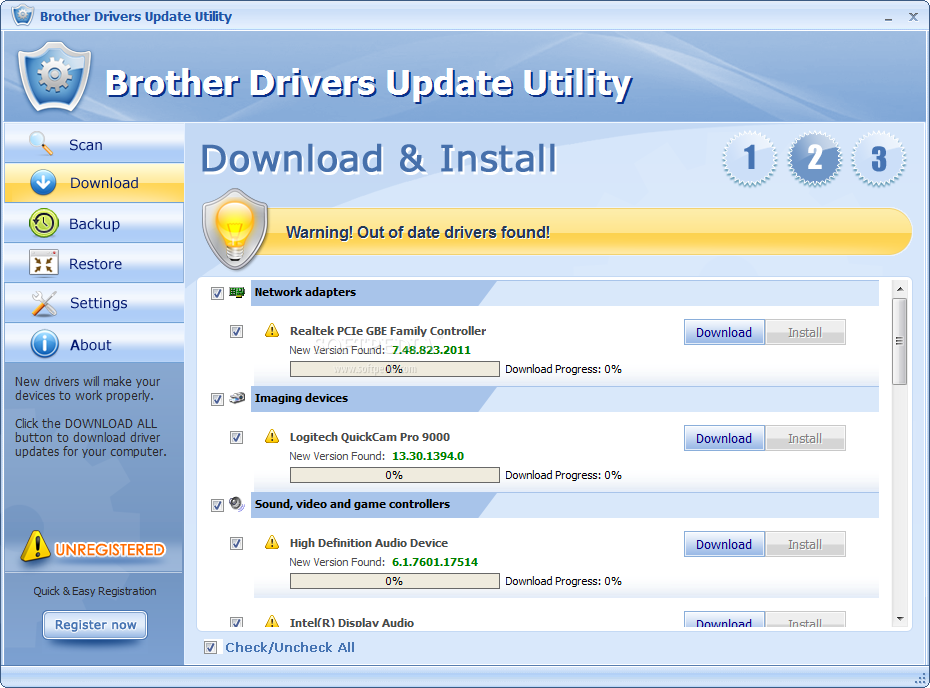Click version number 7.48.823.2011
The width and height of the screenshot is (930, 688).
click(x=431, y=350)
